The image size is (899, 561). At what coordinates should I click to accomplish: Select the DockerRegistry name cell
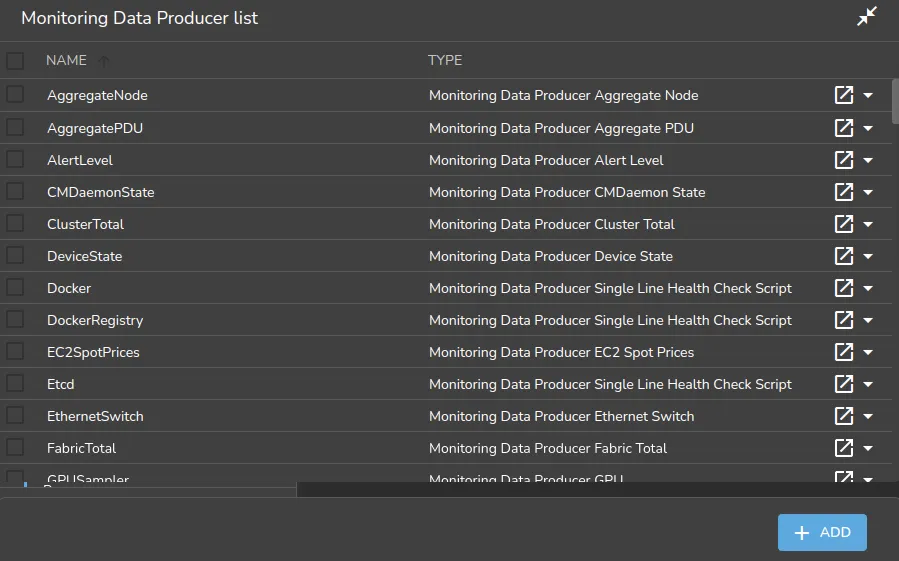pos(95,321)
